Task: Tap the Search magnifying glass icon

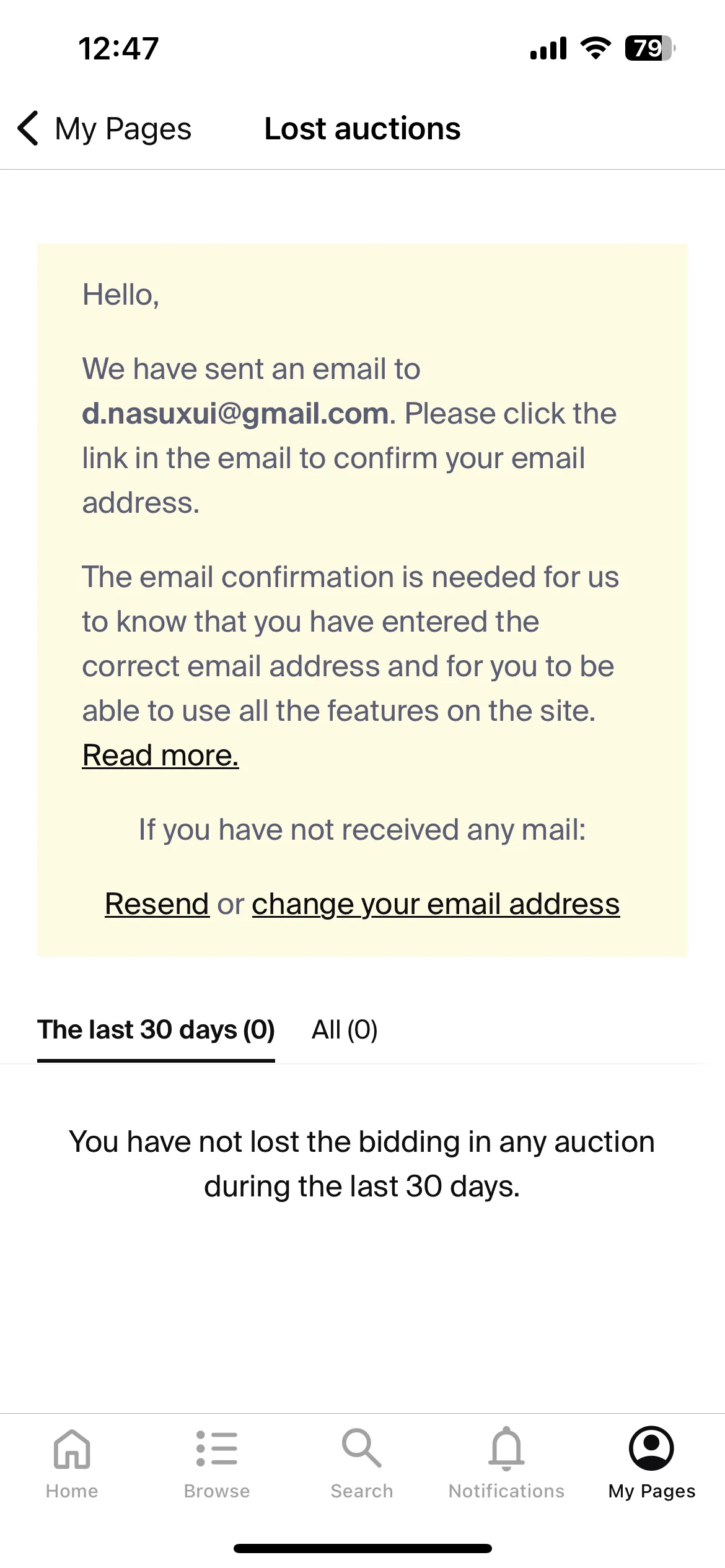Action: point(362,1448)
